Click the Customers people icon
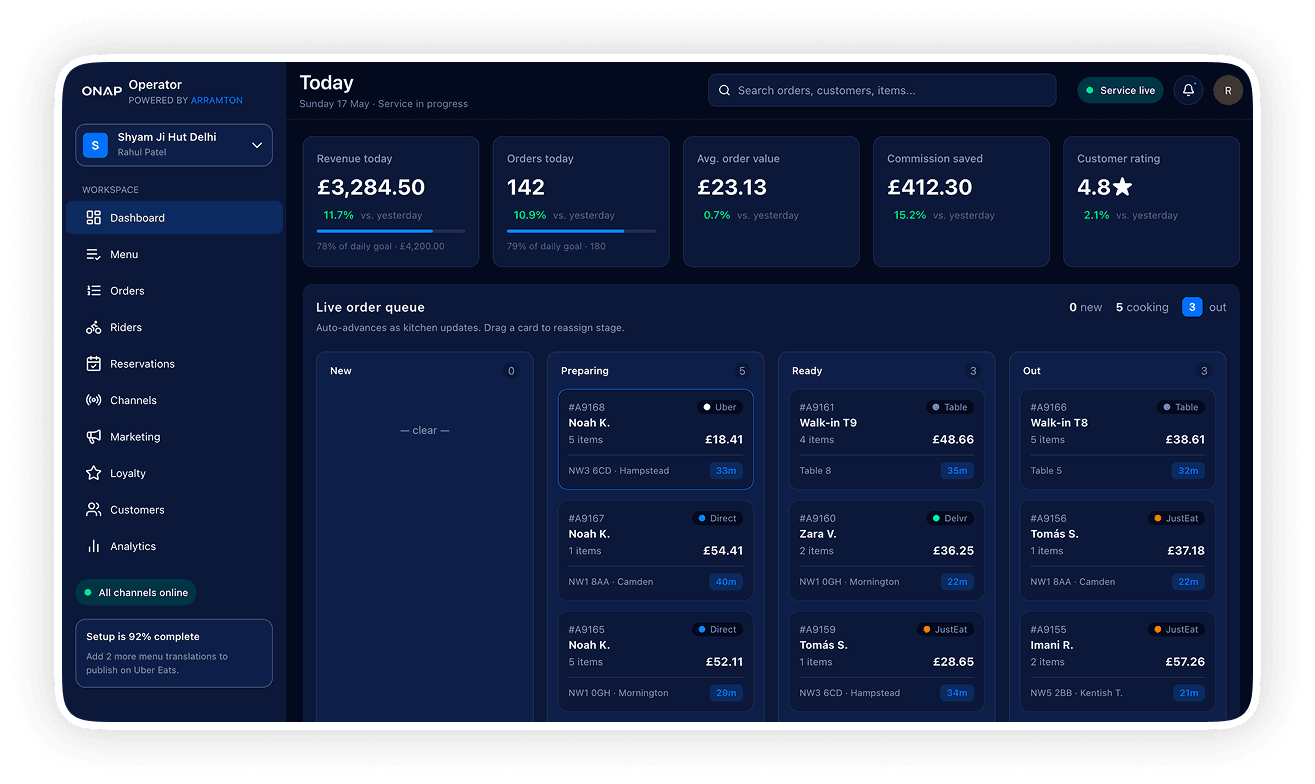1315x784 pixels. click(x=93, y=510)
